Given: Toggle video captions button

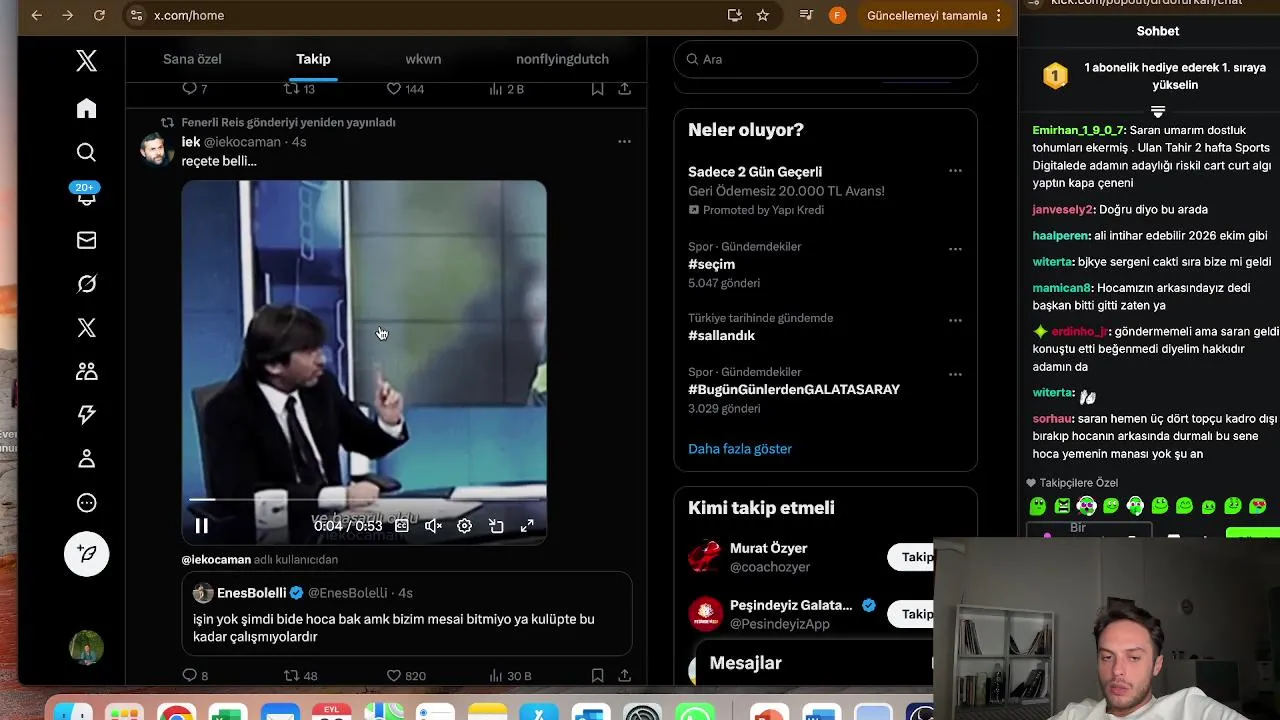Looking at the screenshot, I should [x=401, y=526].
